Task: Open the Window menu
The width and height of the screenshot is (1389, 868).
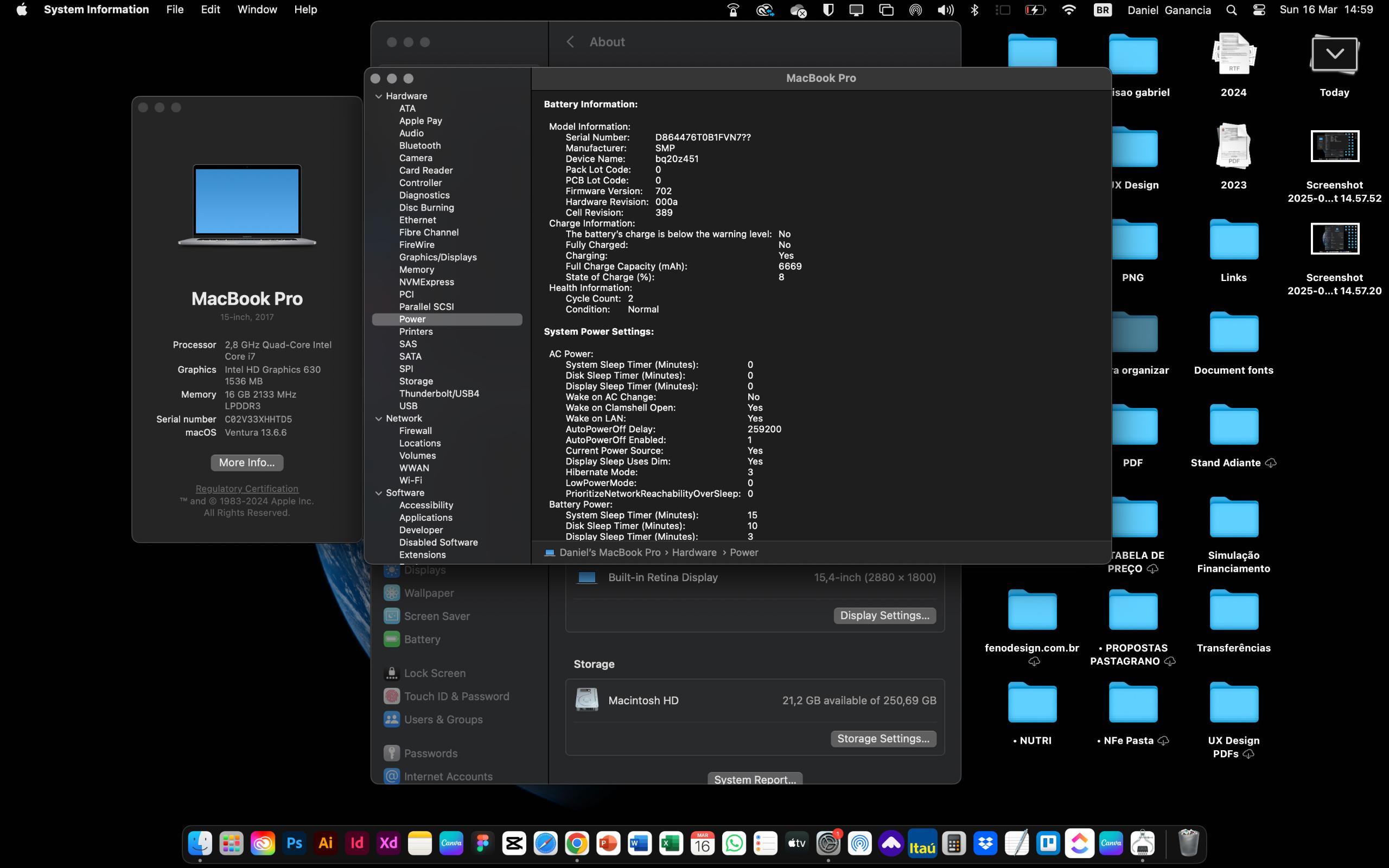Action: 257,10
